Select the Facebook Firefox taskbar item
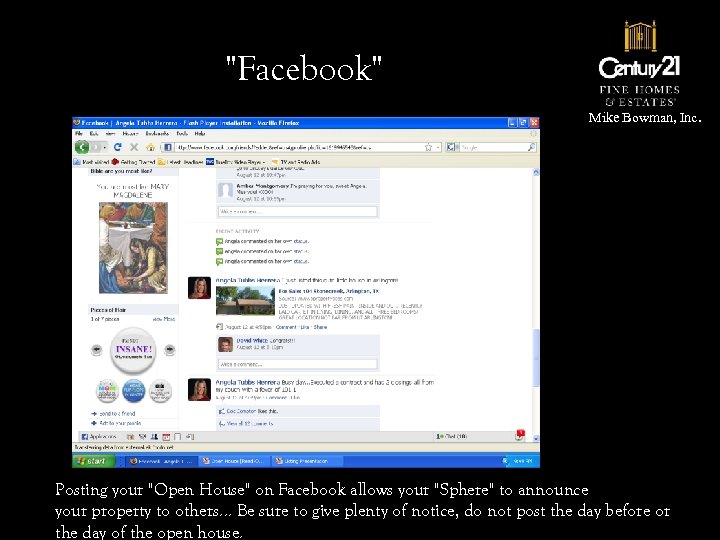This screenshot has width=720, height=540. tap(161, 461)
